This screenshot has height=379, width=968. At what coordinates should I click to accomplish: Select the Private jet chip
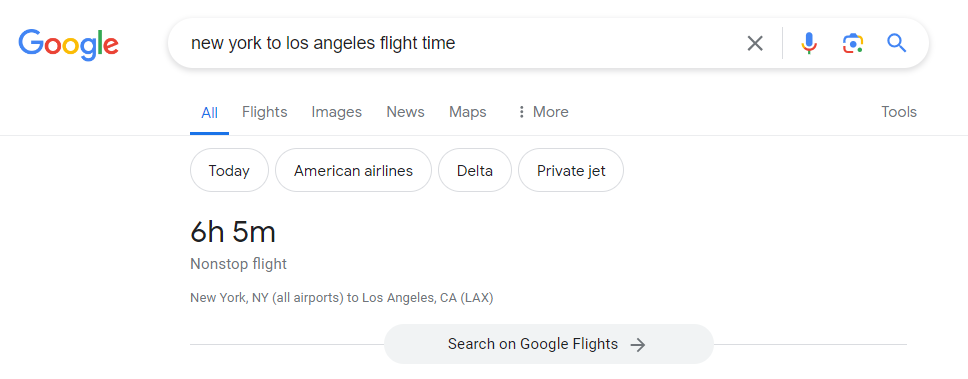571,170
